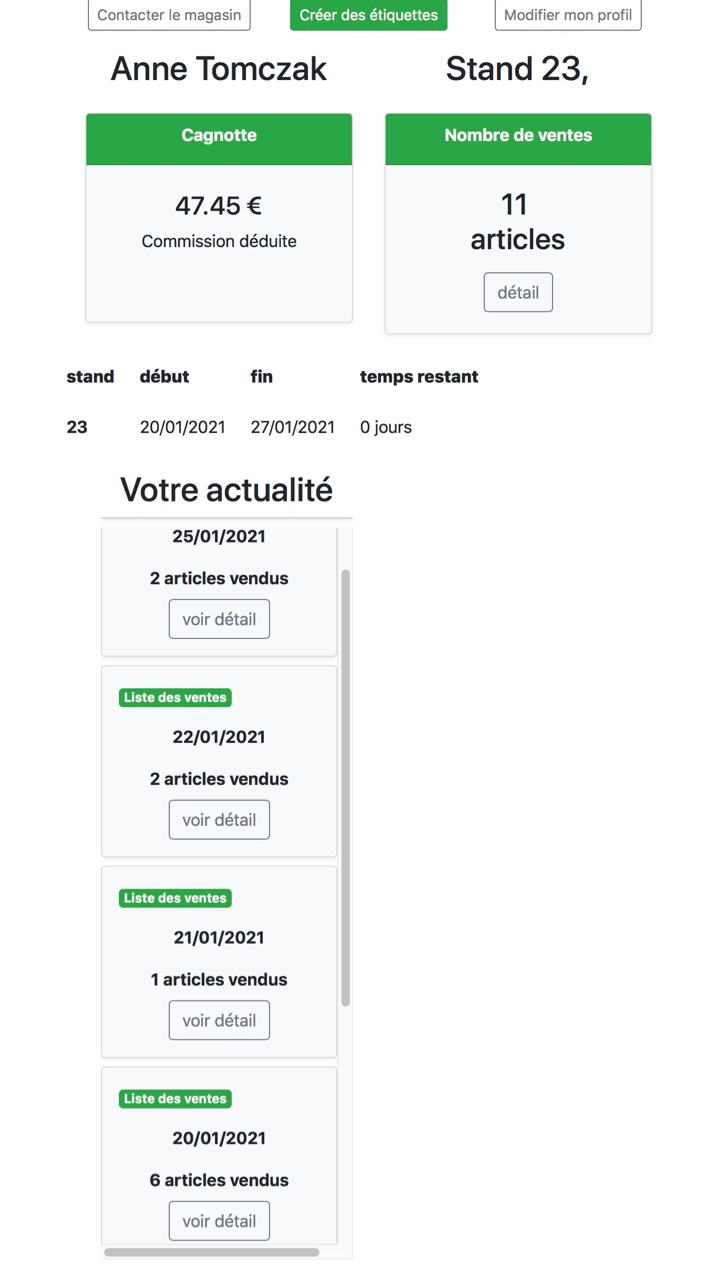
Task: View detail for 22/01/2021 sales
Action: 219,820
